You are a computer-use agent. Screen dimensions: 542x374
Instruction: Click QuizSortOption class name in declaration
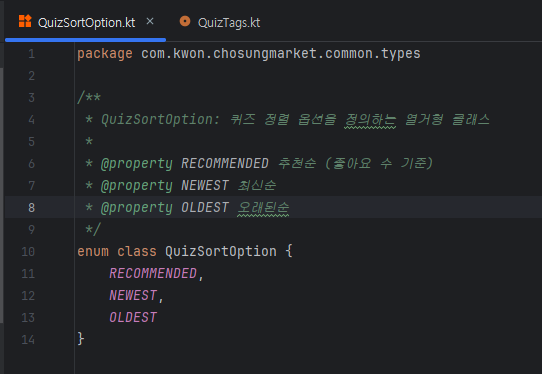coord(221,252)
